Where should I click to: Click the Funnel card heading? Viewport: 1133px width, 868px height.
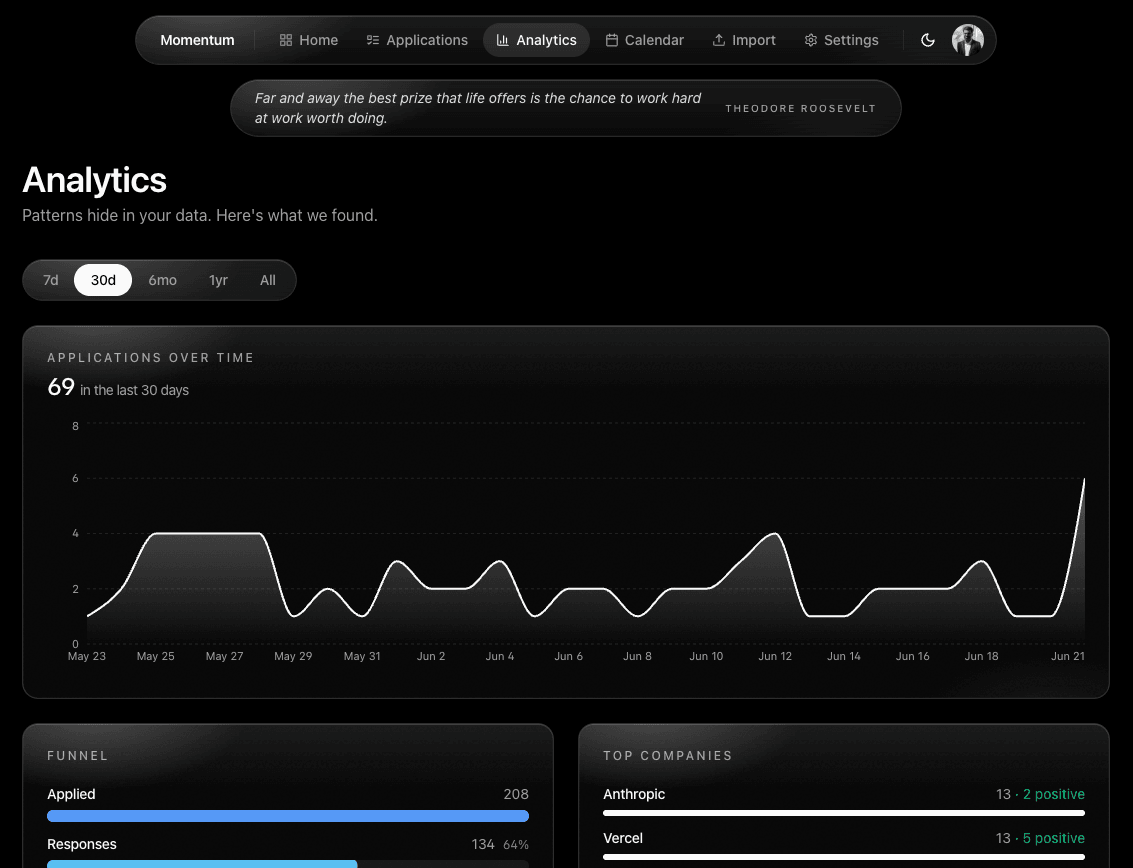click(x=77, y=756)
